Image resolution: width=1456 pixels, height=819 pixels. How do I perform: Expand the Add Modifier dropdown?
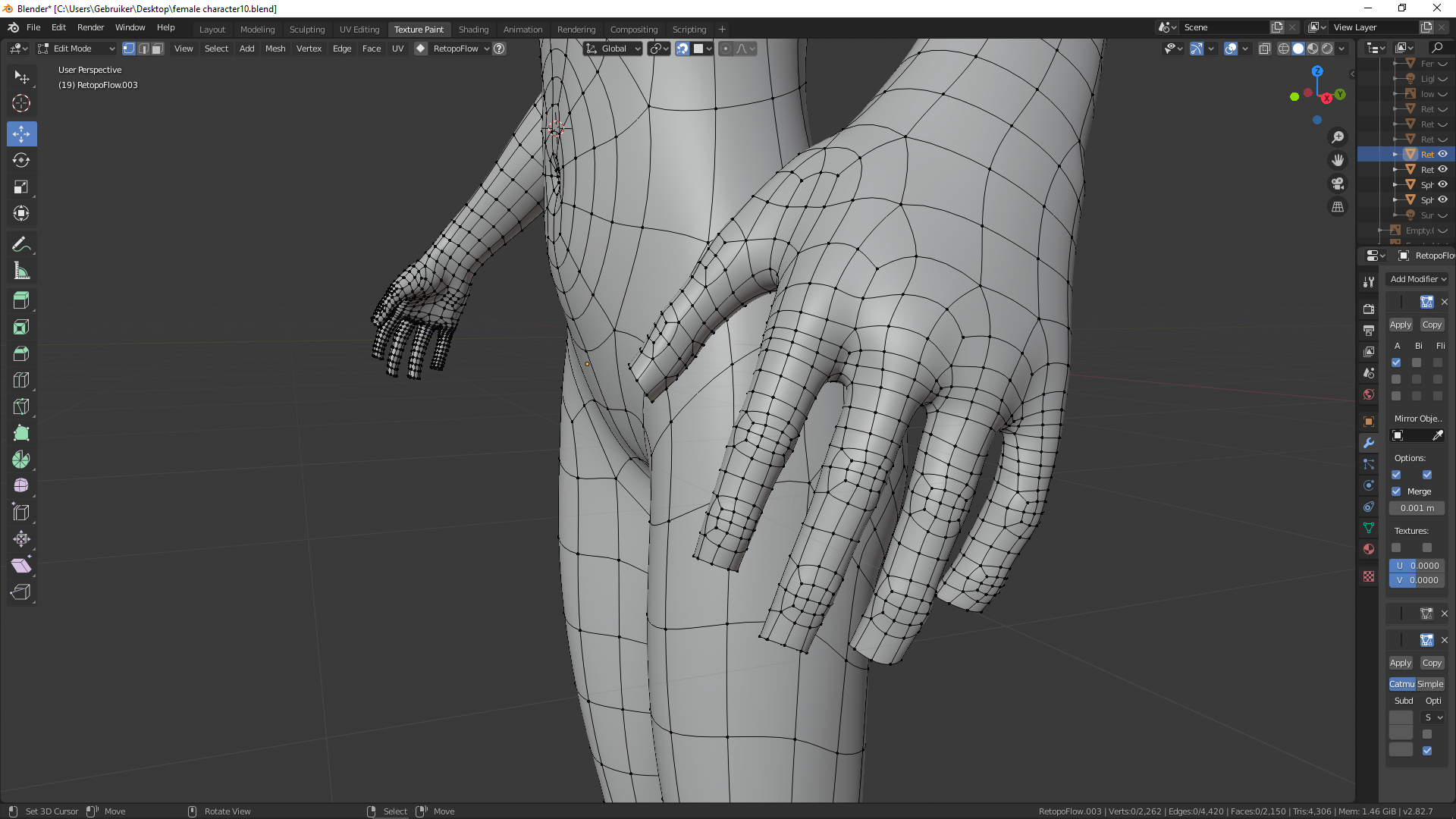coord(1417,279)
